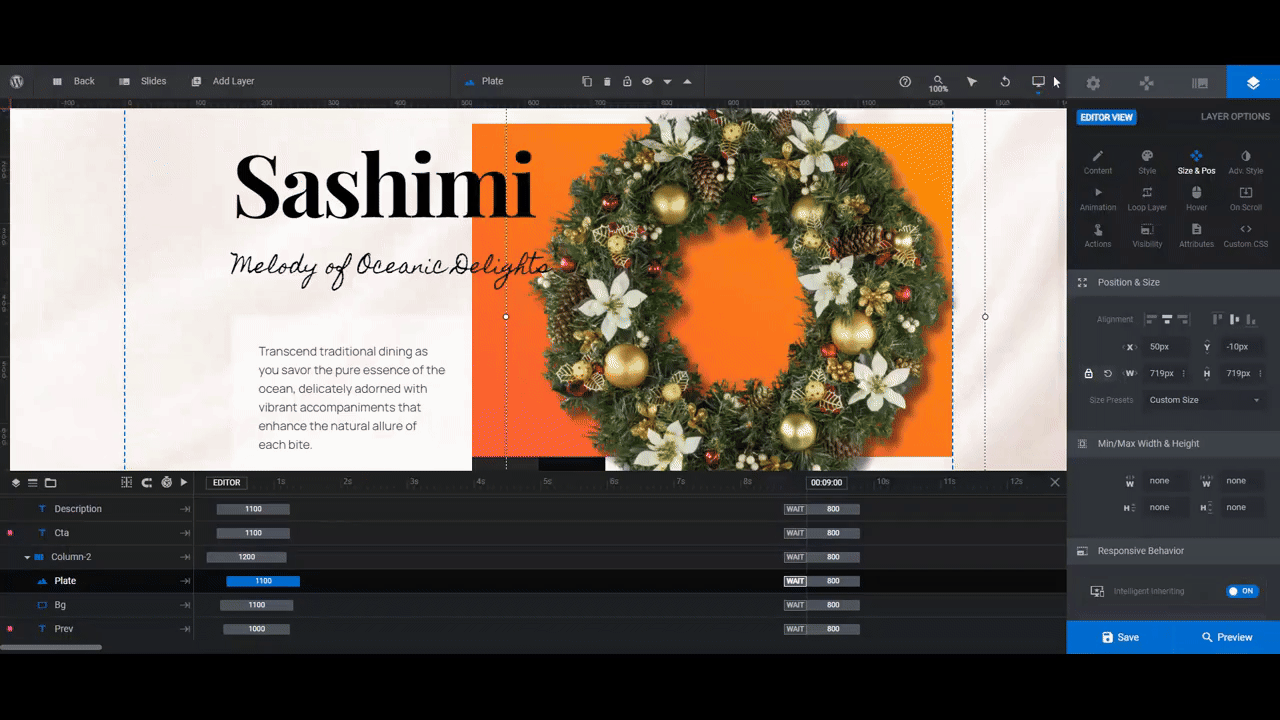
Task: Collapse the Responsive Behavior panel
Action: tap(1173, 551)
